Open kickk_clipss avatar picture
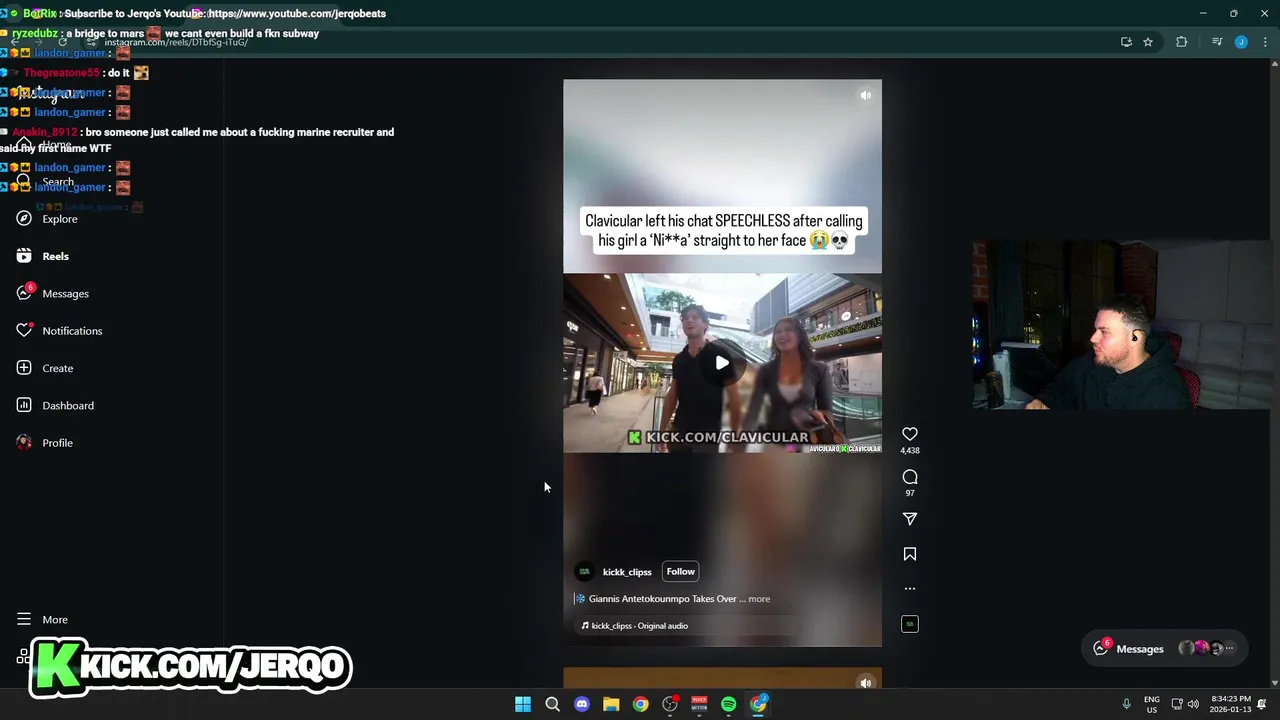This screenshot has height=720, width=1280. (585, 572)
